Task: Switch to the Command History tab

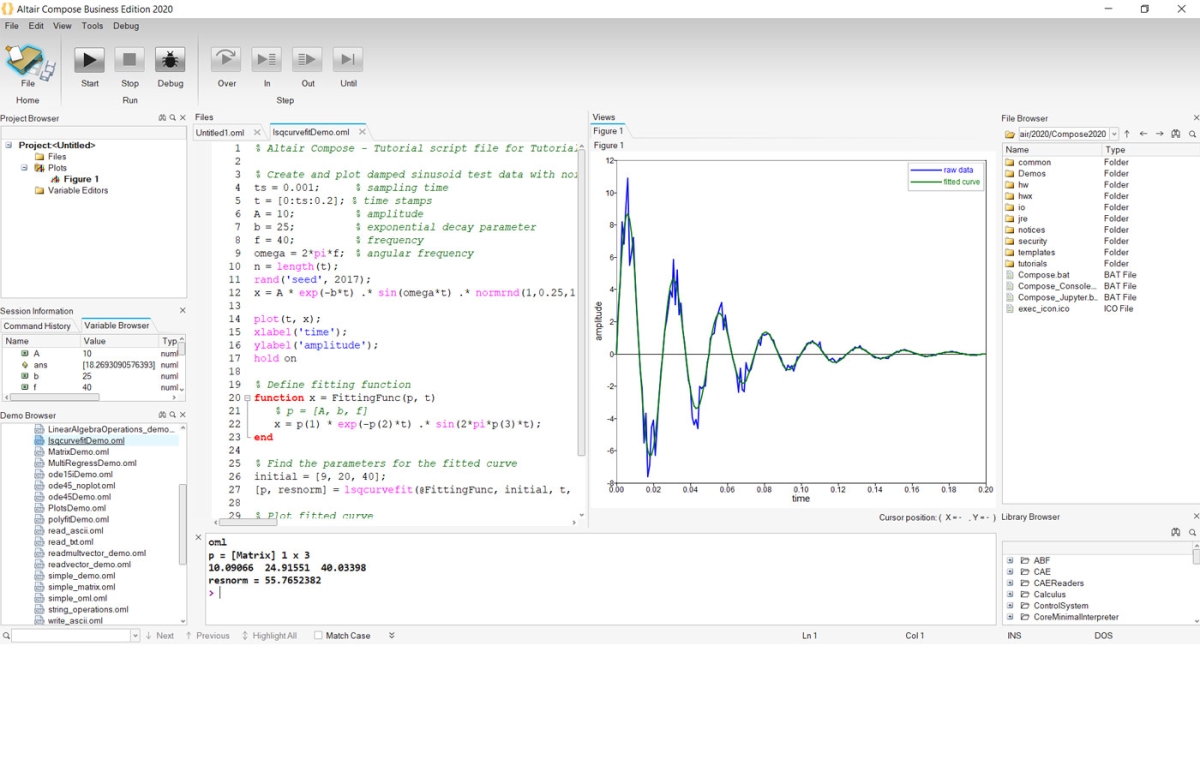Action: coord(37,326)
